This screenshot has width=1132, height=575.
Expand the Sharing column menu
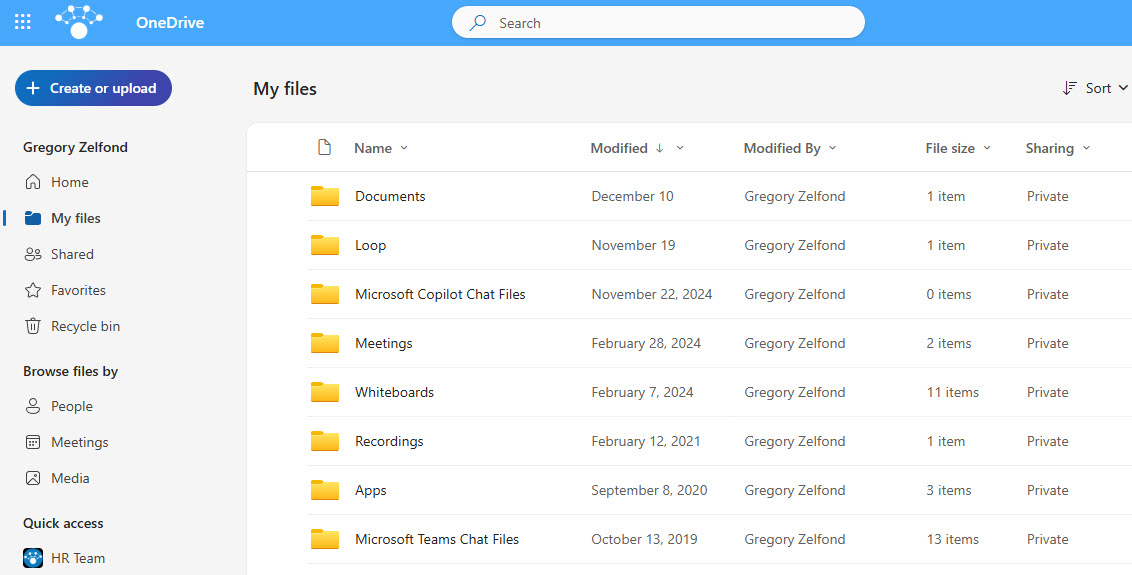1086,148
